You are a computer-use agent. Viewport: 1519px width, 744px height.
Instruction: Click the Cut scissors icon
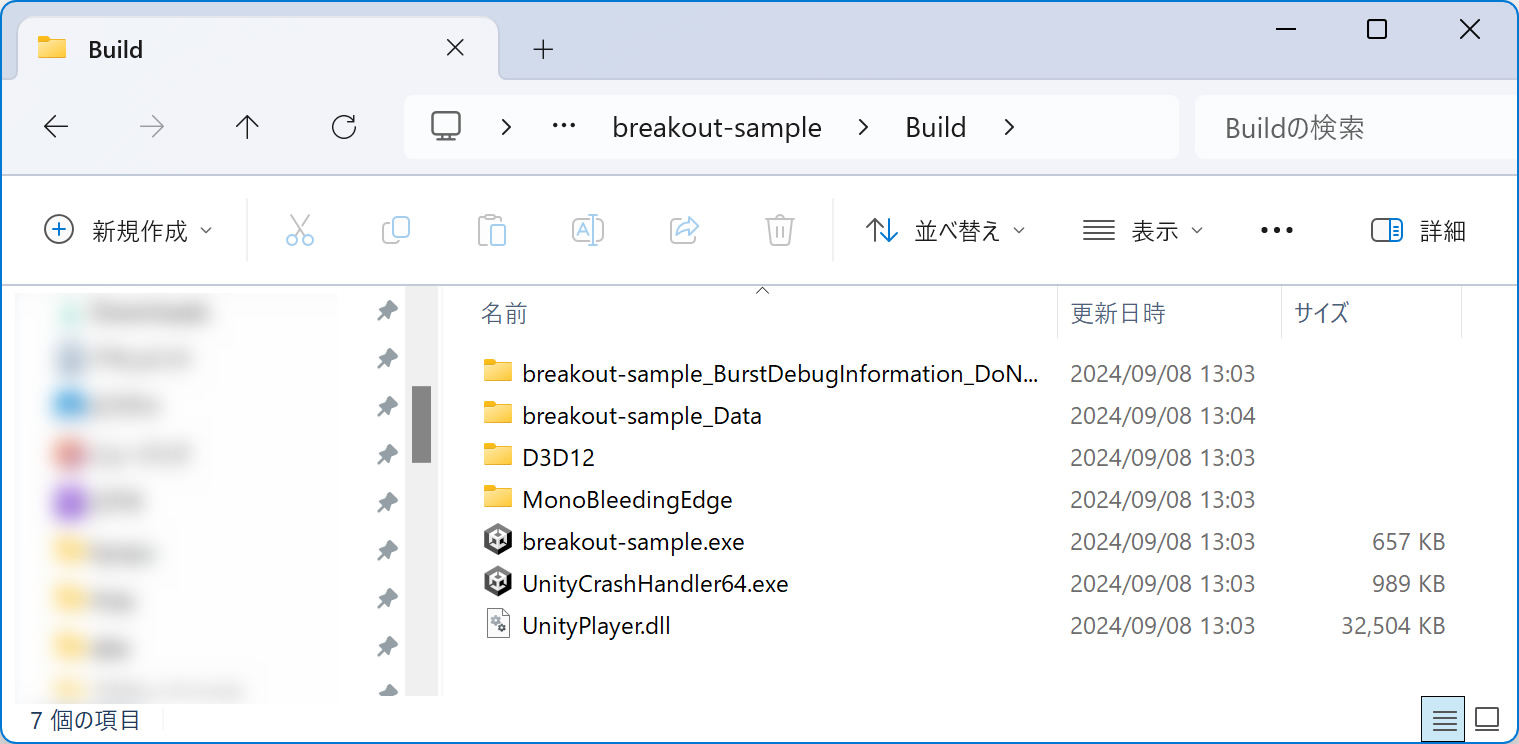pyautogui.click(x=300, y=230)
